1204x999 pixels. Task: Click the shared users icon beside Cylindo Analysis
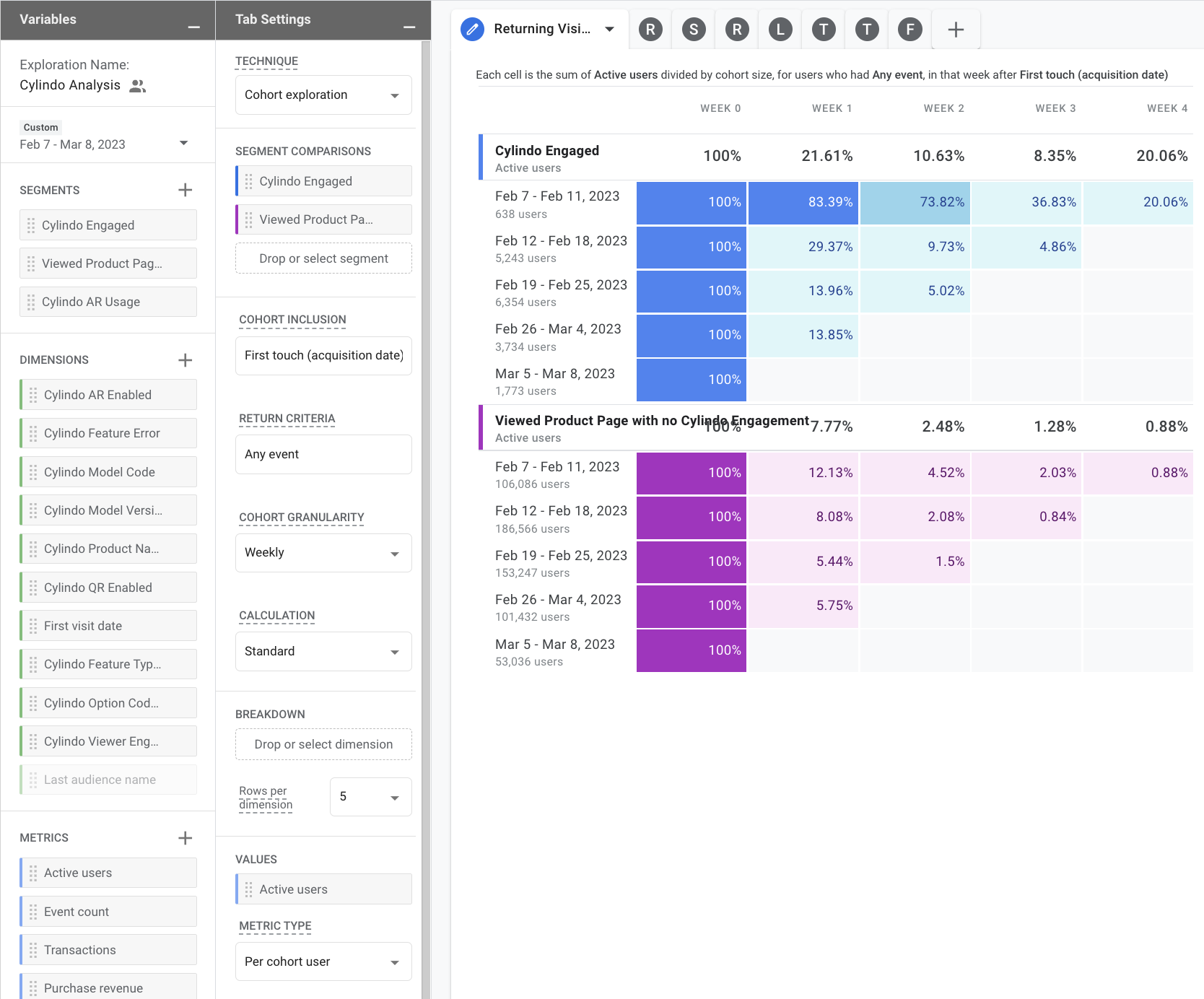pos(137,86)
